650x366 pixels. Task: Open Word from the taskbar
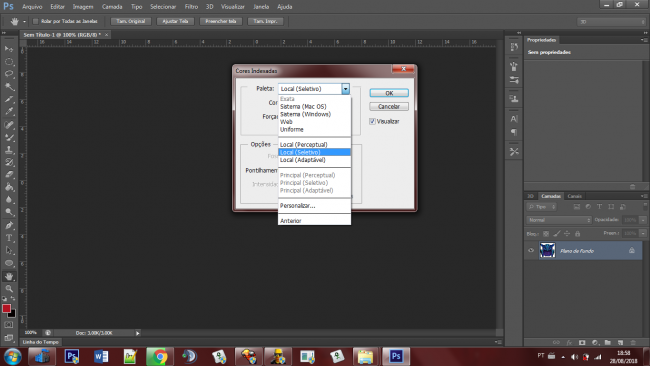point(101,356)
